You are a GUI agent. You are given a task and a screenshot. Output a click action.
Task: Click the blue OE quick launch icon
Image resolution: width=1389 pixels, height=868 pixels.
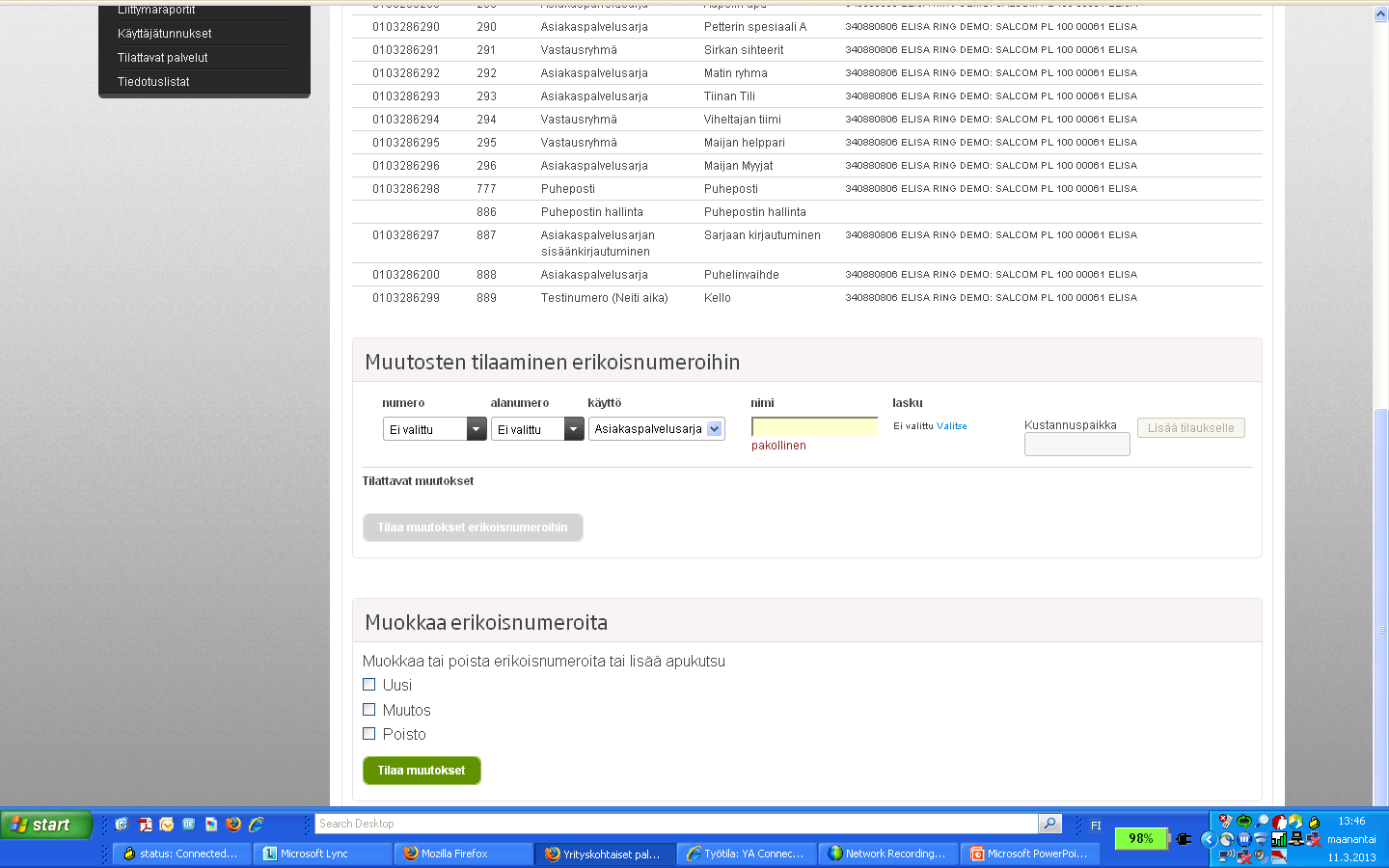click(x=189, y=824)
